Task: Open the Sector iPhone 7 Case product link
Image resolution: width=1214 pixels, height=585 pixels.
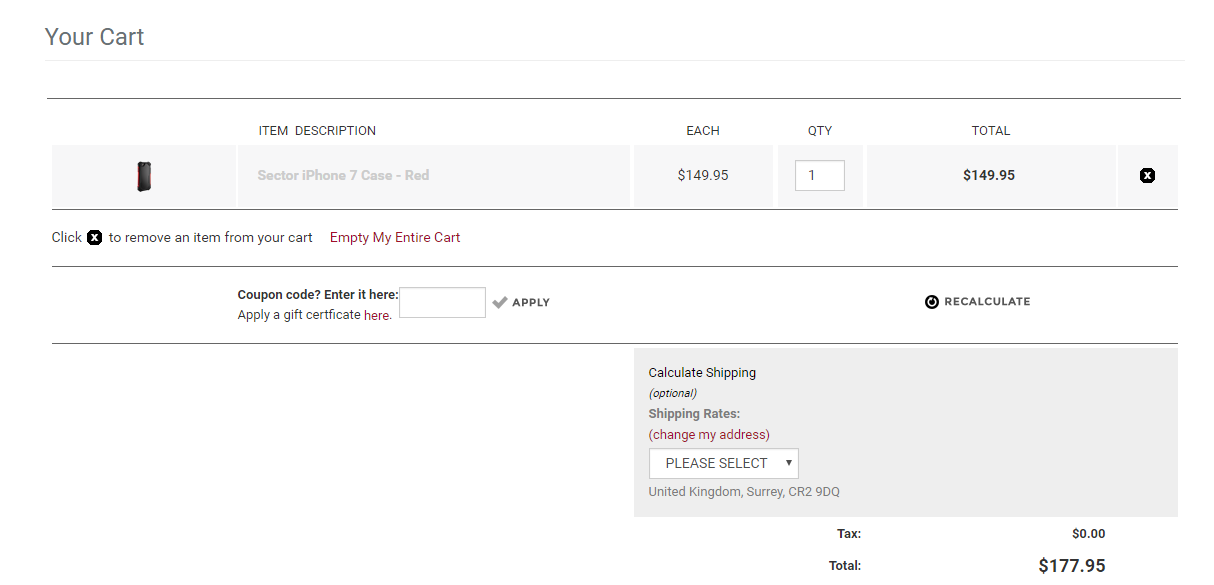Action: (343, 176)
